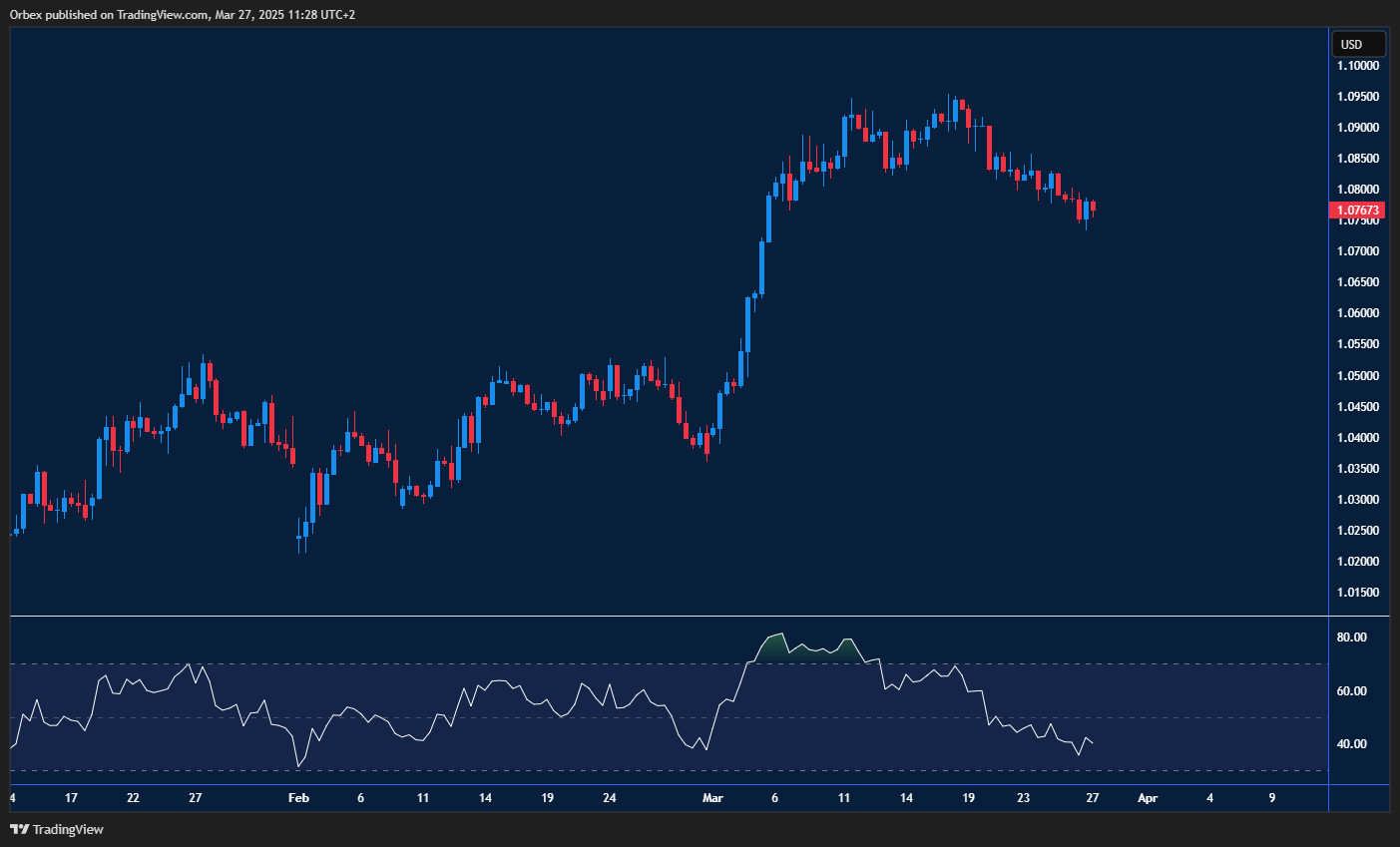
Task: Click the 40.00 level on RSI scale
Action: pyautogui.click(x=1351, y=744)
